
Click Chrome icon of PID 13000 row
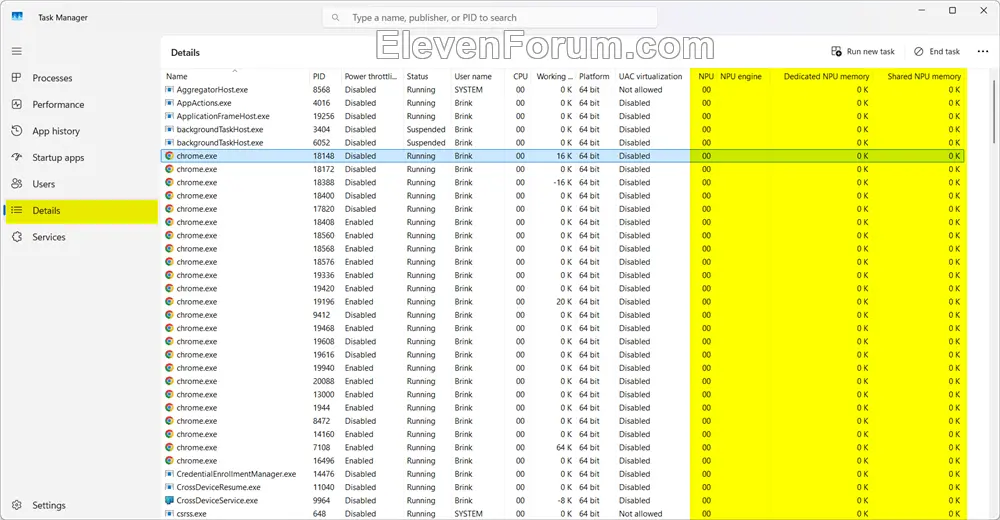(169, 394)
